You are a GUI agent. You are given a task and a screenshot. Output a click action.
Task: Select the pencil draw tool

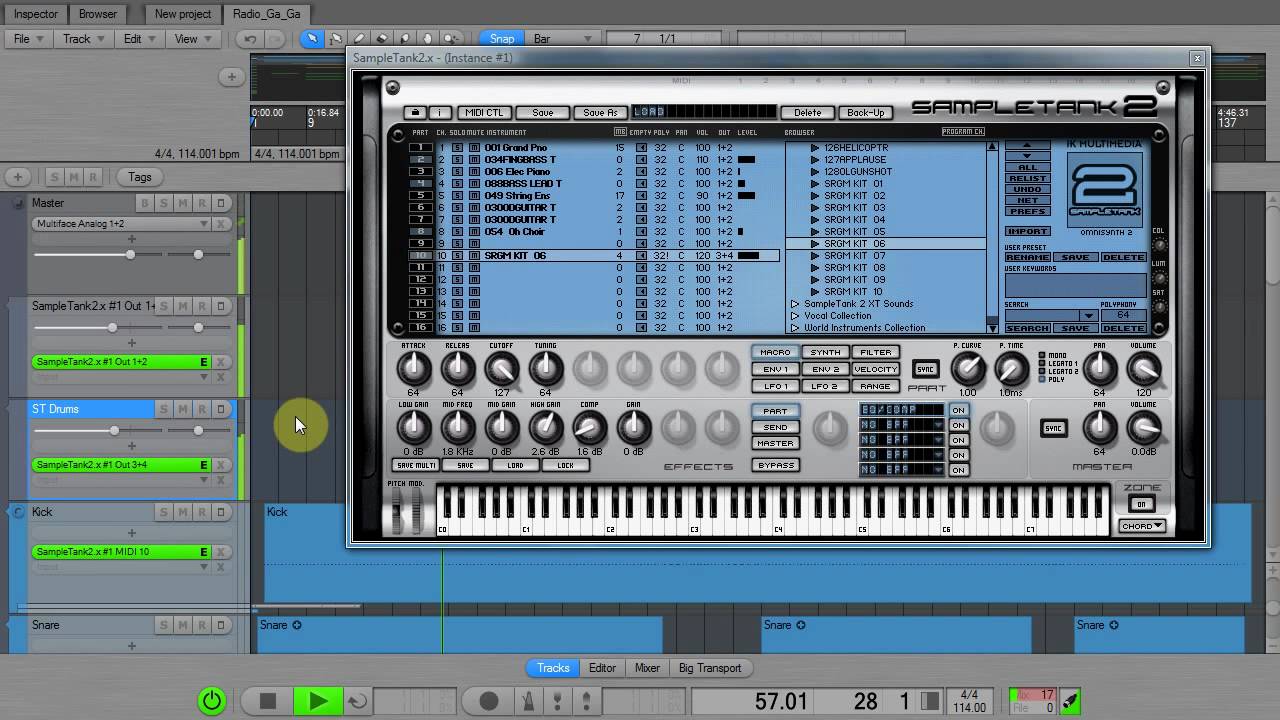[x=359, y=39]
